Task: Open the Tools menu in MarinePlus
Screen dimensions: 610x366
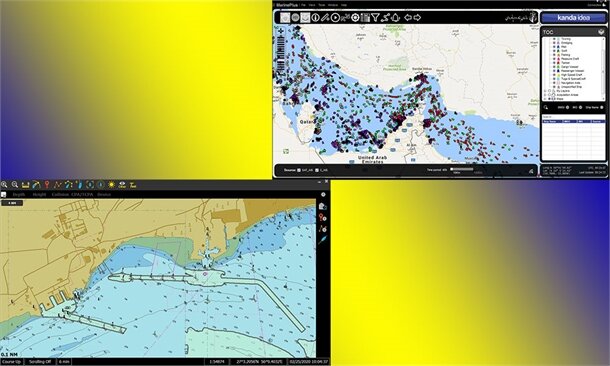Action: (x=322, y=5)
